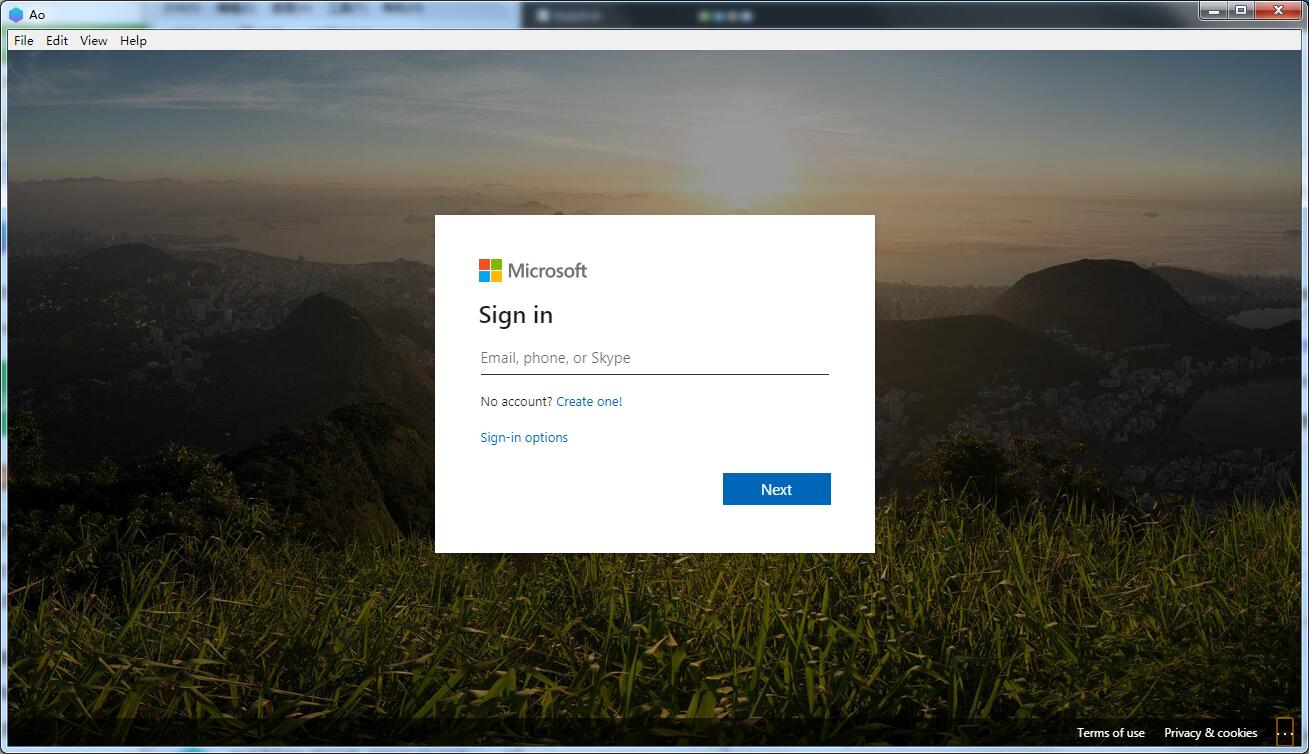Follow the Create one! link

point(589,402)
